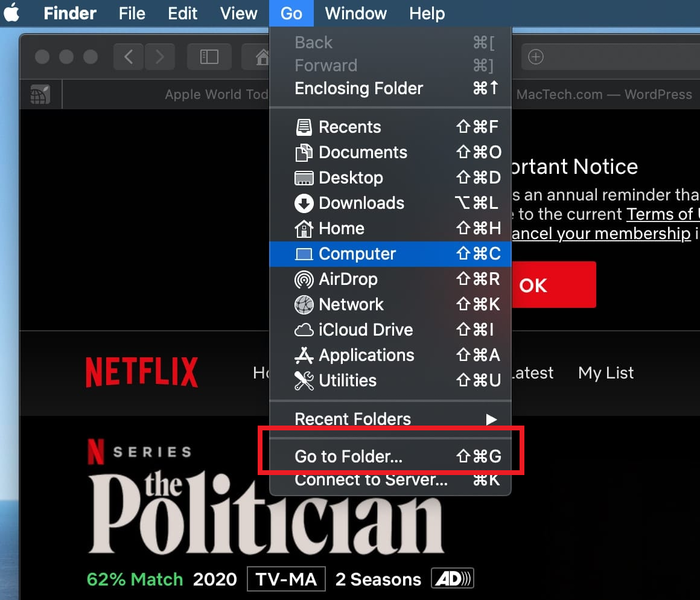The image size is (700, 600).
Task: Click the plus circle in address bar
Action: tap(536, 57)
